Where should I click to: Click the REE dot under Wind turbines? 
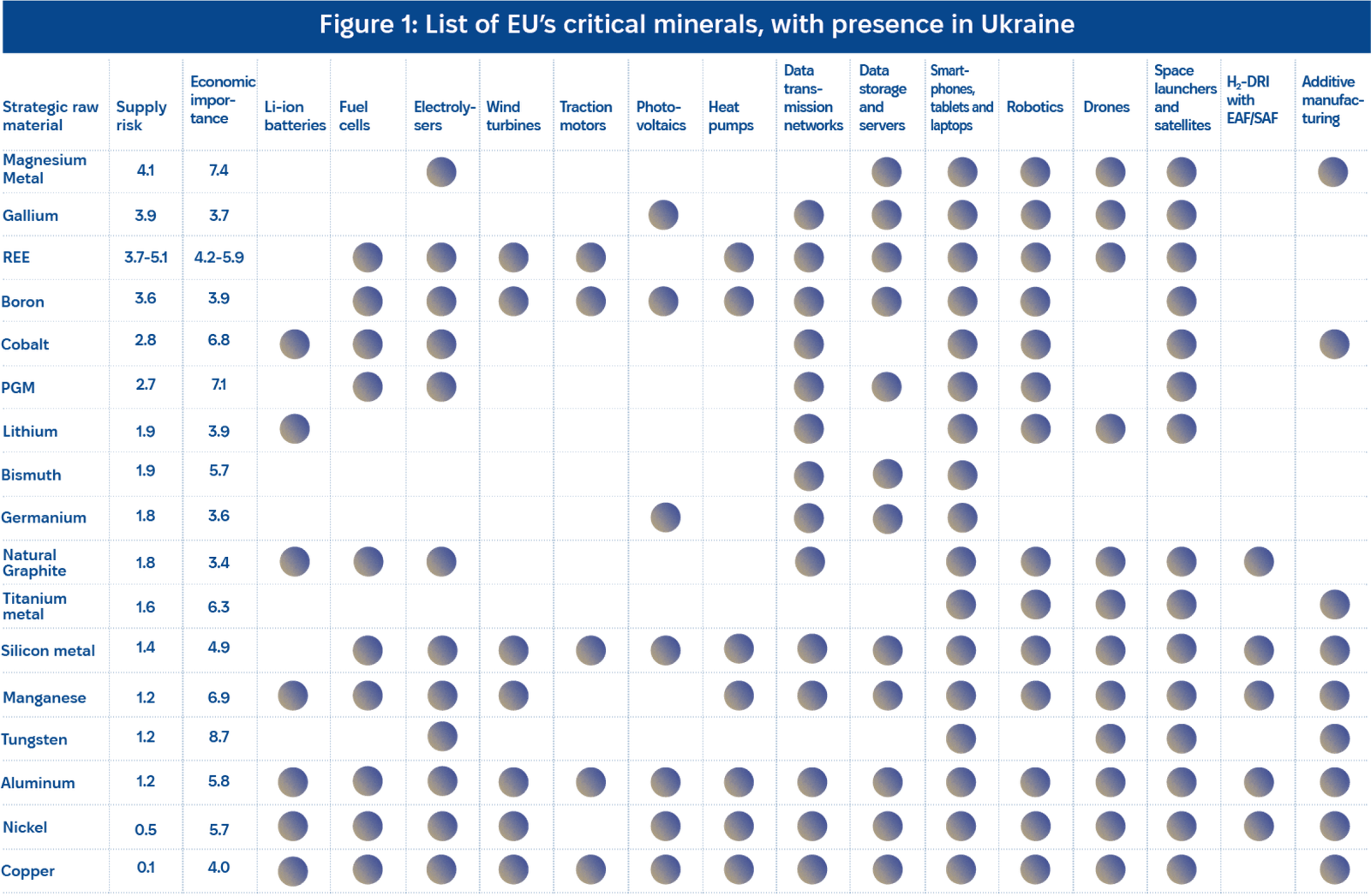(x=513, y=257)
